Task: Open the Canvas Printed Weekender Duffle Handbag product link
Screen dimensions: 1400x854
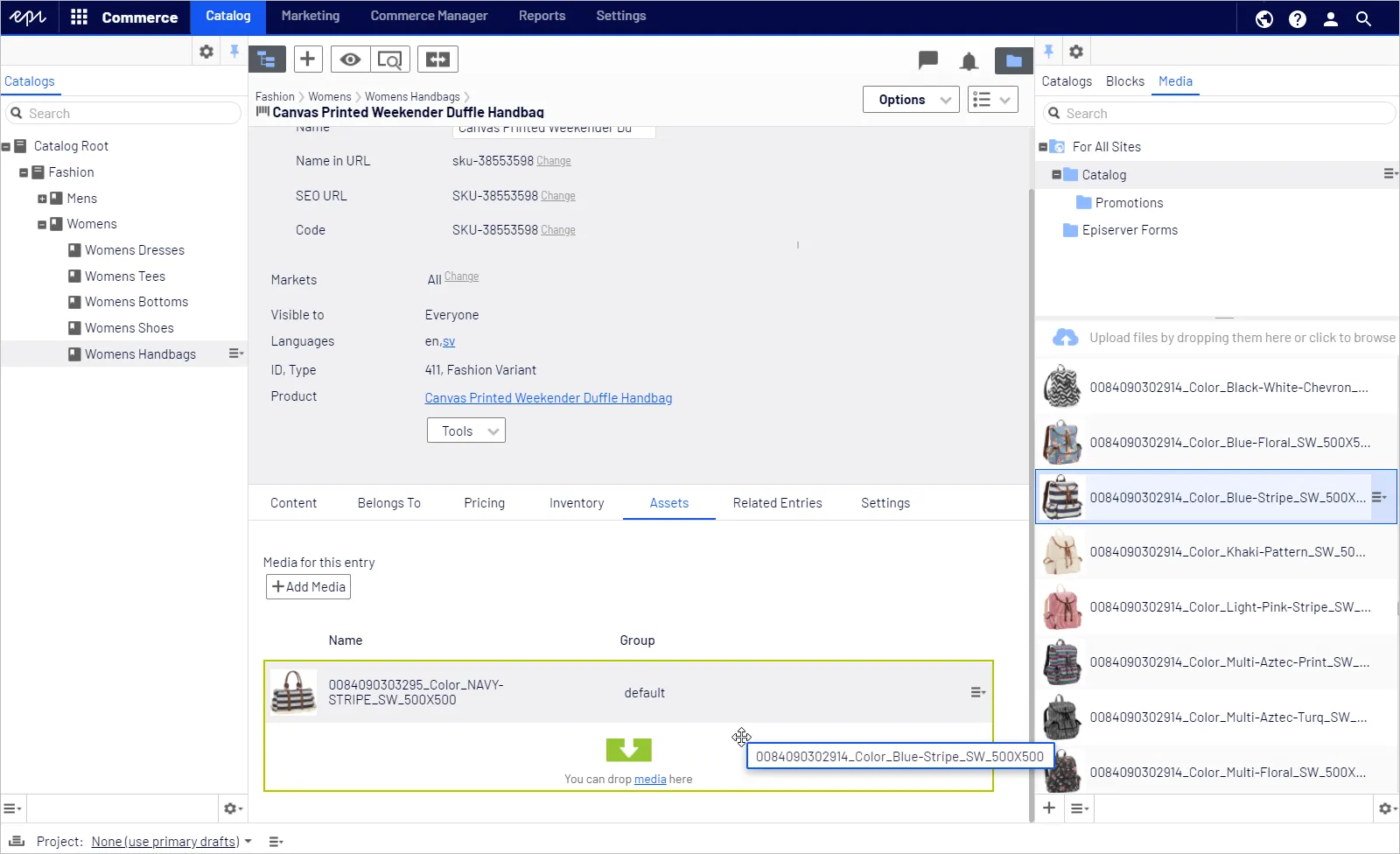Action: [x=549, y=398]
